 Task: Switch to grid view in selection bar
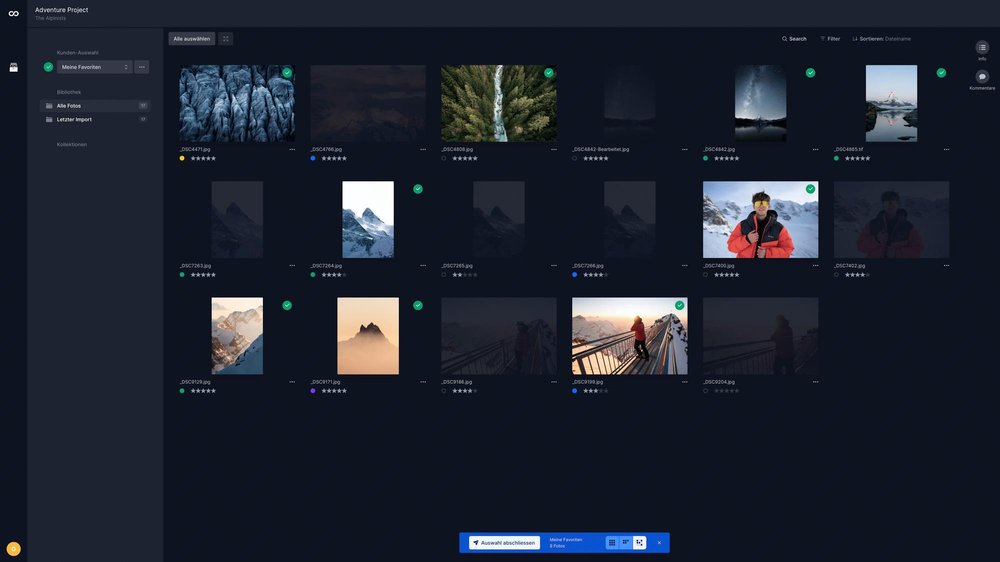[x=612, y=543]
